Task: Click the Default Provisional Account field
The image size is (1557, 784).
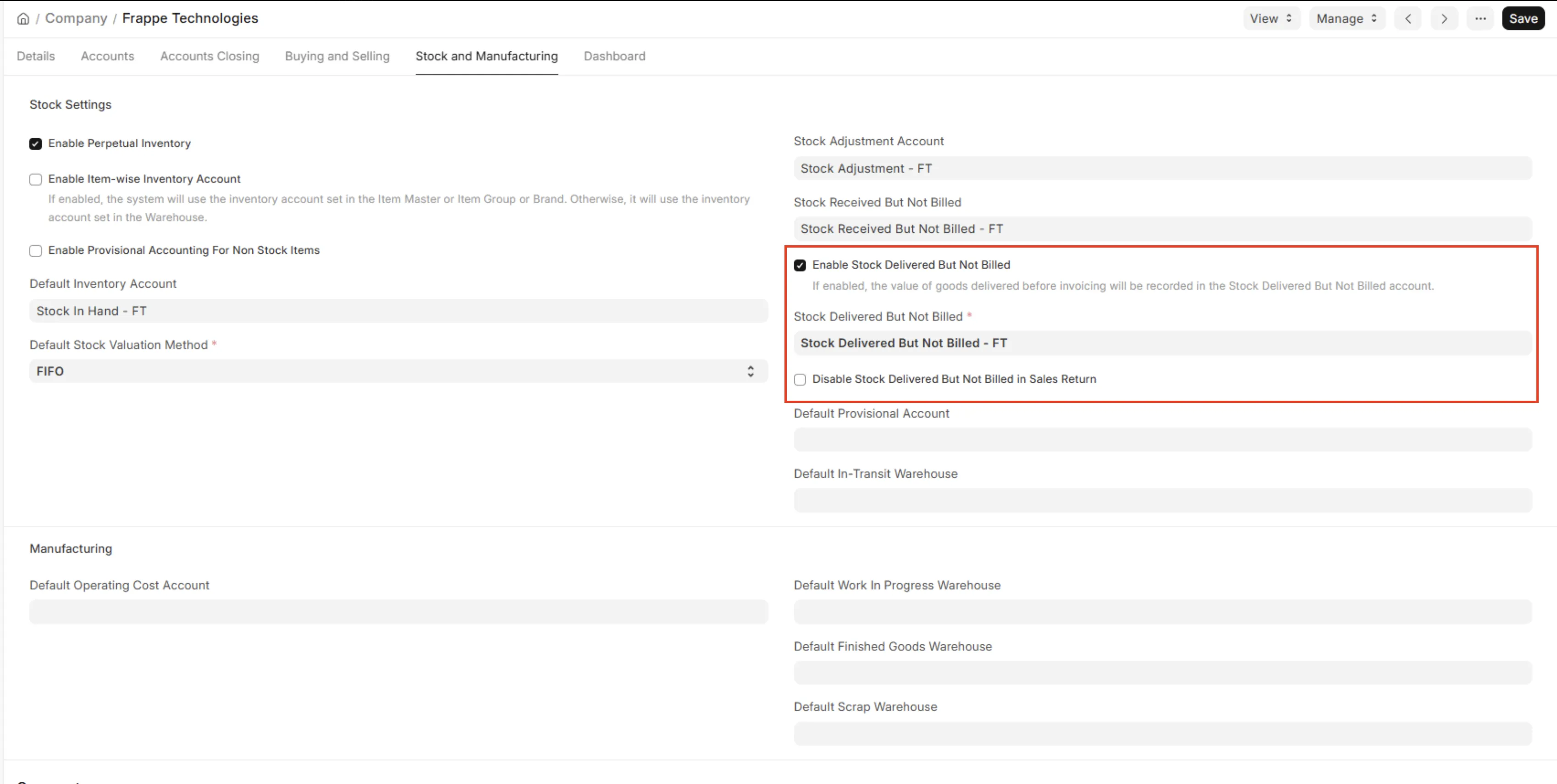Action: 1163,439
